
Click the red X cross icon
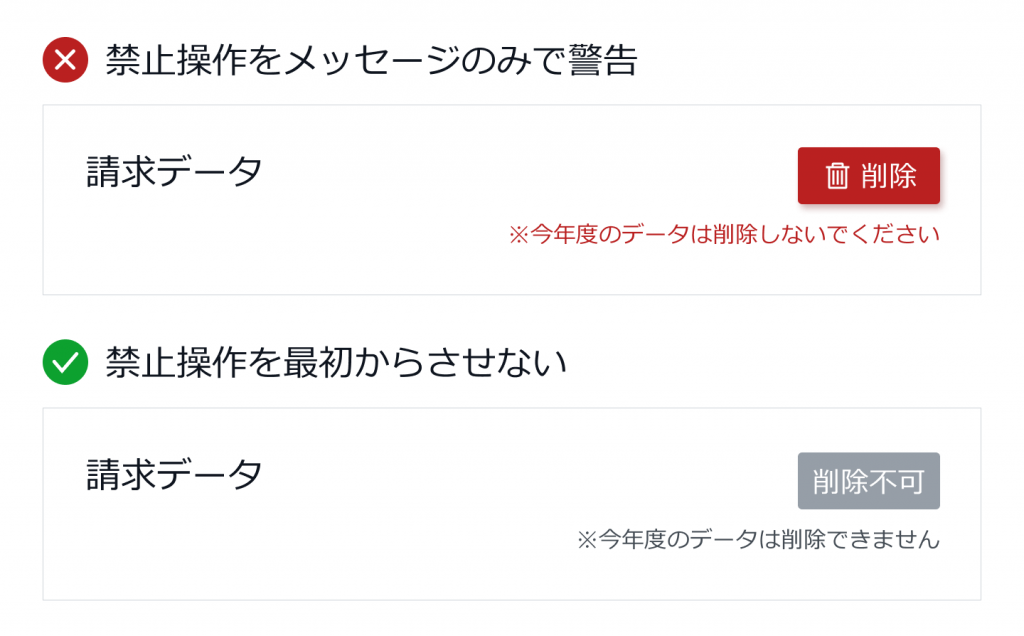(65, 60)
